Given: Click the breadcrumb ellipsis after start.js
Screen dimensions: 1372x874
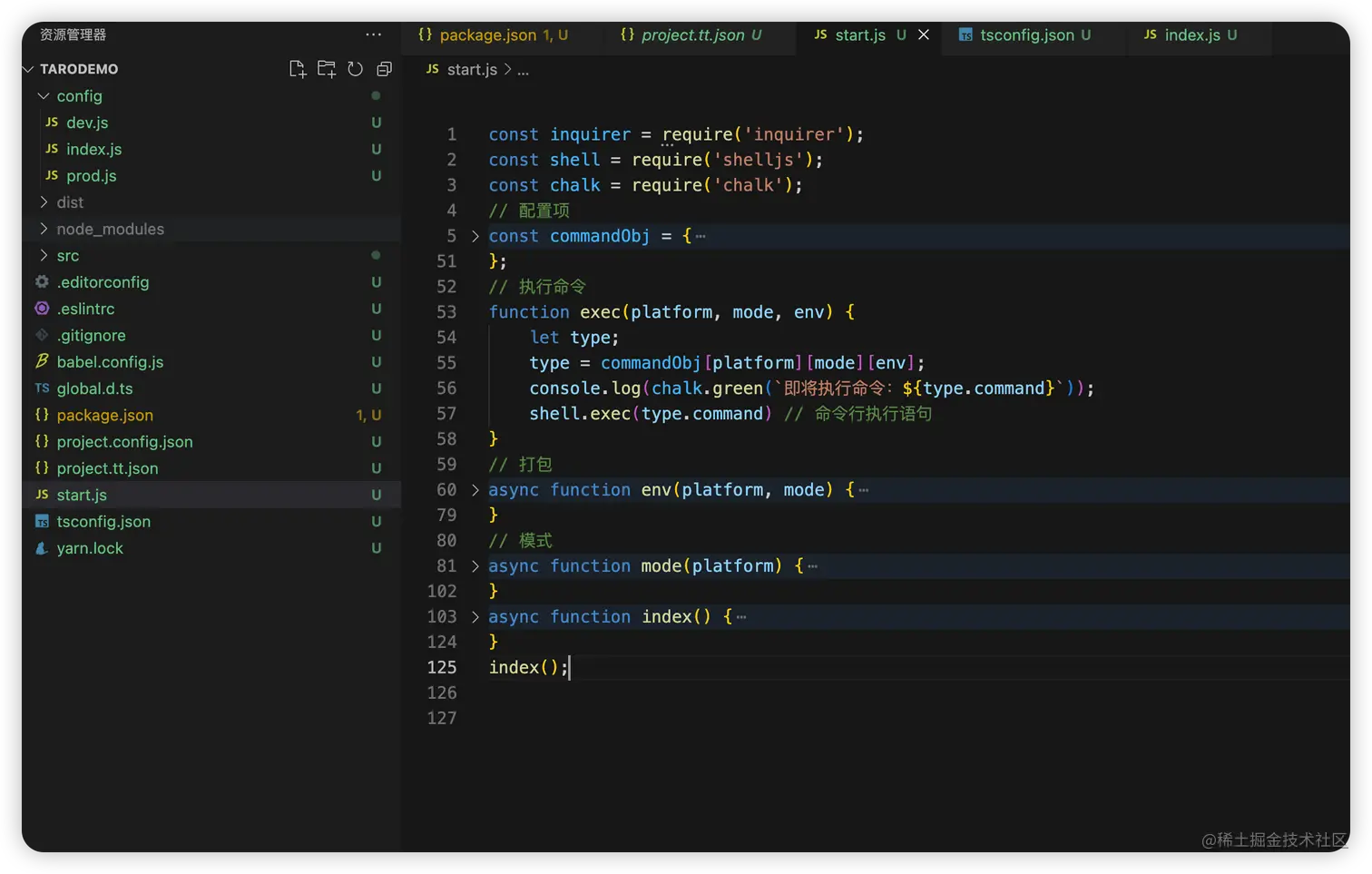Looking at the screenshot, I should (524, 70).
